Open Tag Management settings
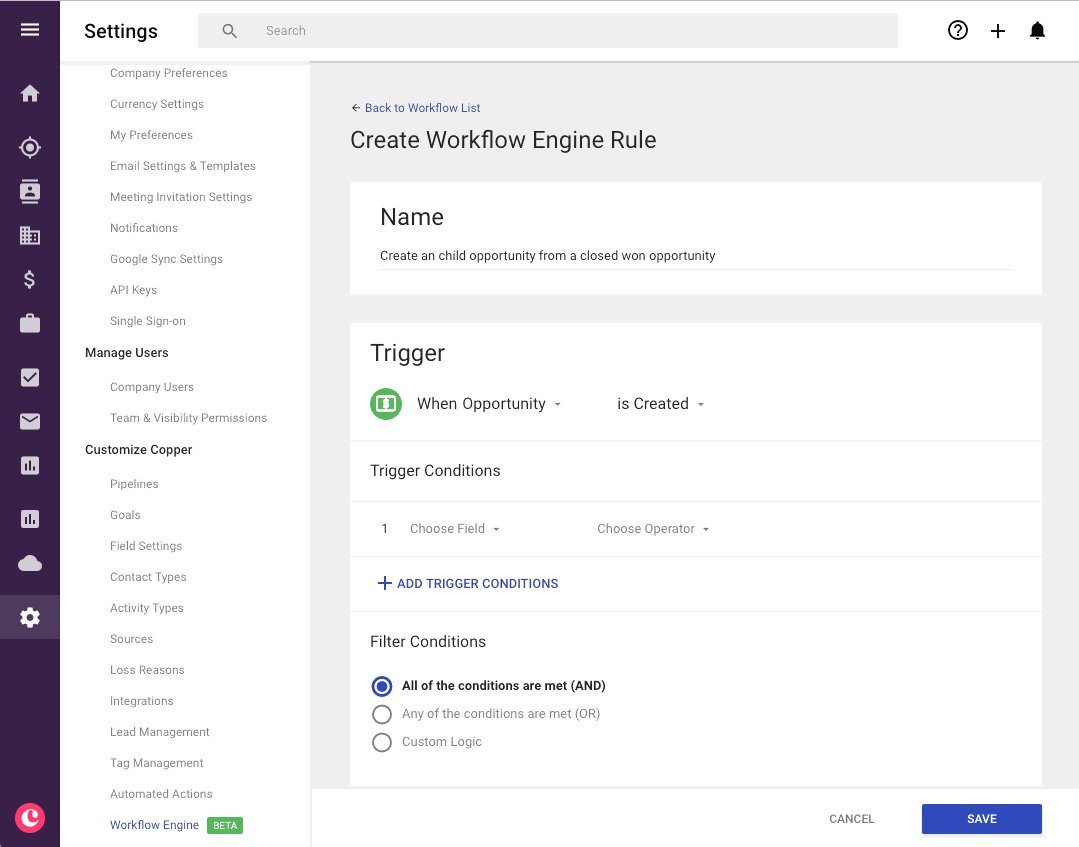The height and width of the screenshot is (847, 1079). (x=157, y=762)
